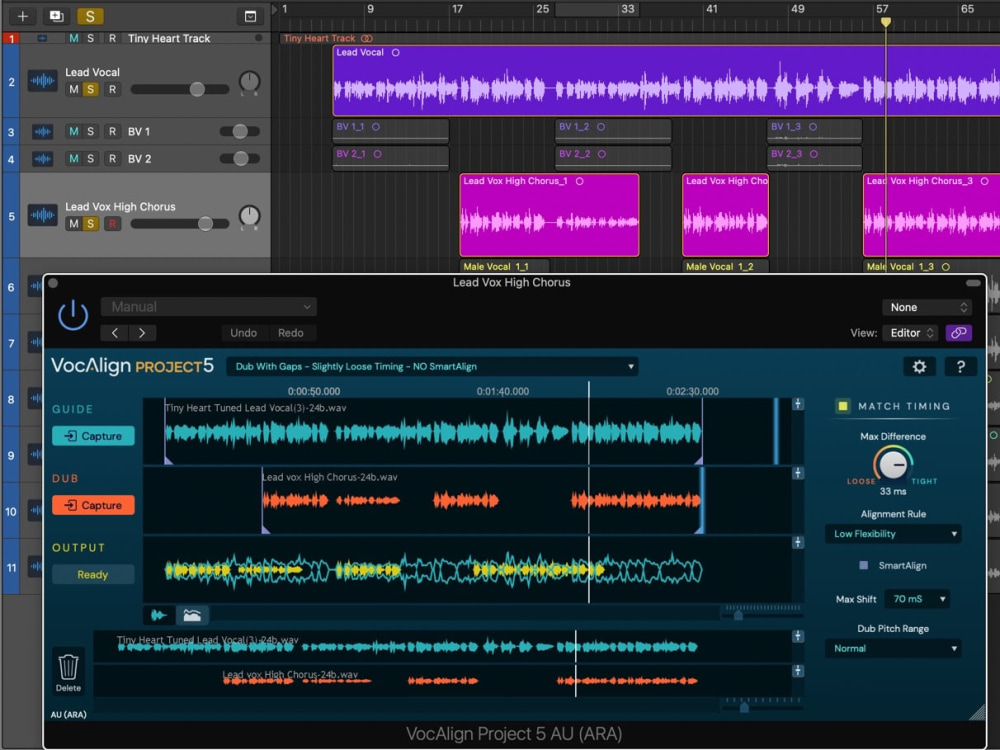Image resolution: width=1000 pixels, height=750 pixels.
Task: Record-enable Lead Vox High Chorus track
Action: [x=112, y=224]
